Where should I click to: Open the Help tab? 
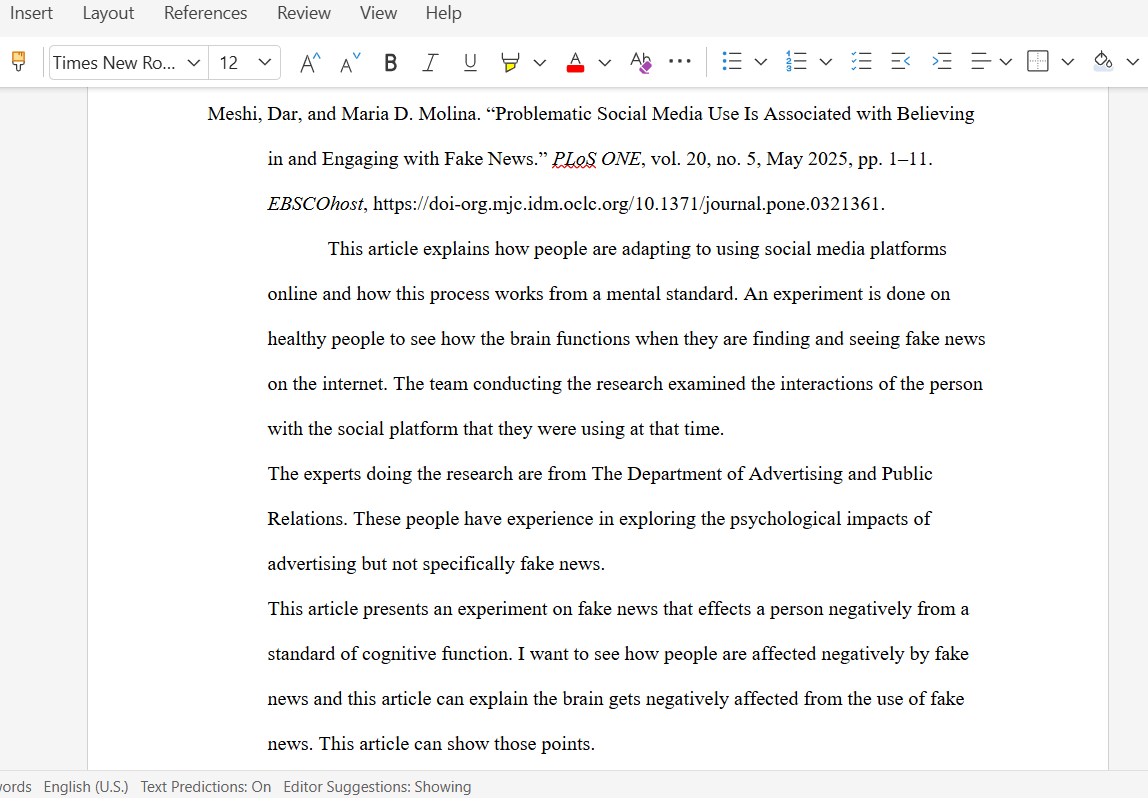pos(444,13)
